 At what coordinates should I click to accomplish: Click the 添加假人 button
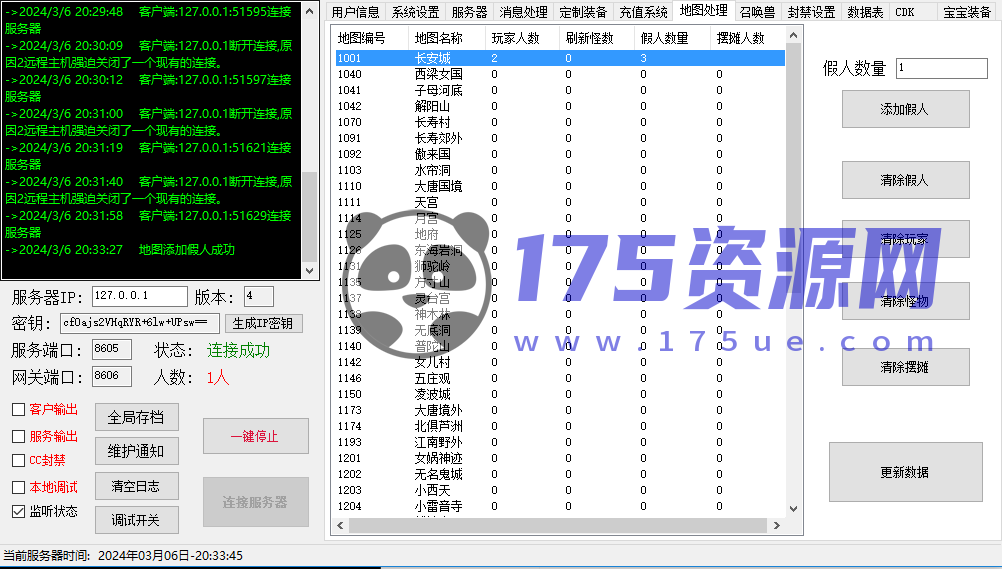tap(906, 109)
